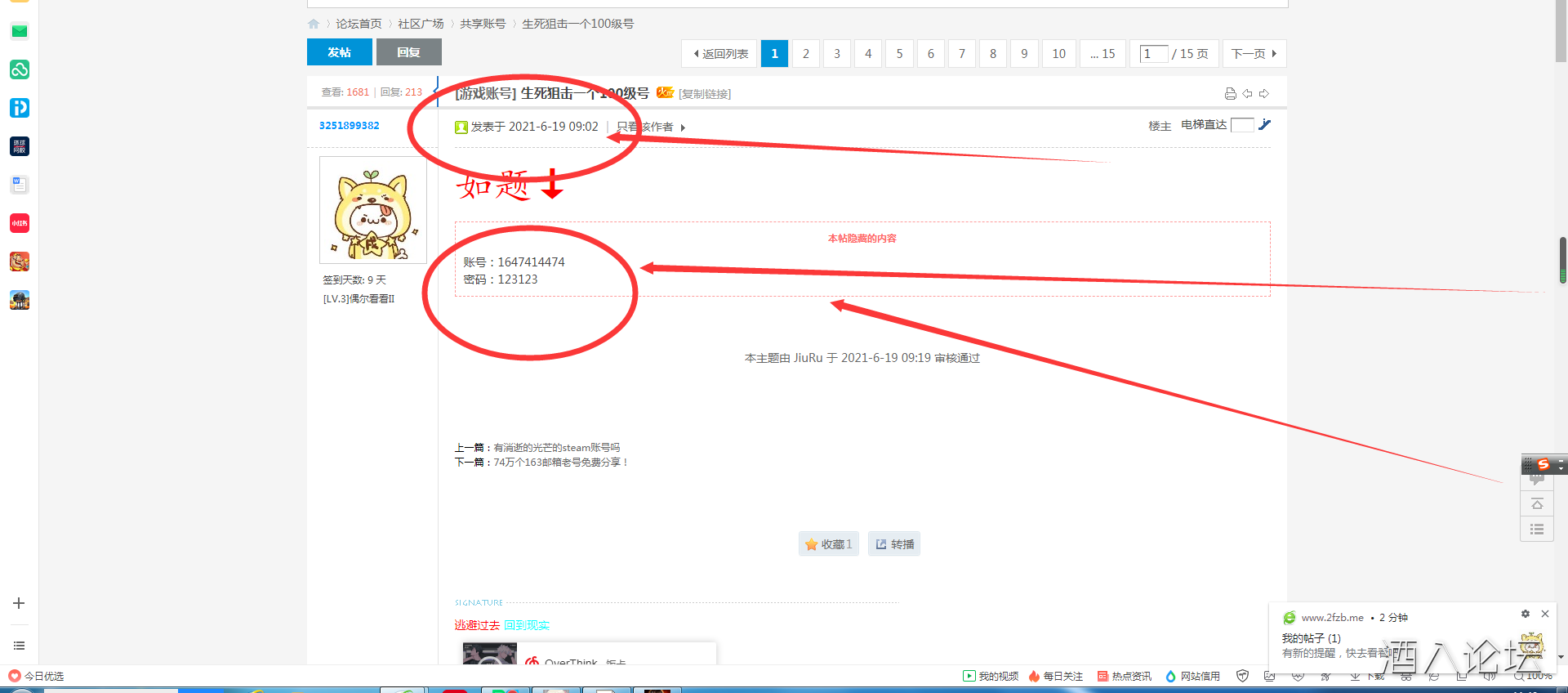Close the 我的帖子 notification popup
The width and height of the screenshot is (1568, 693).
(1545, 614)
